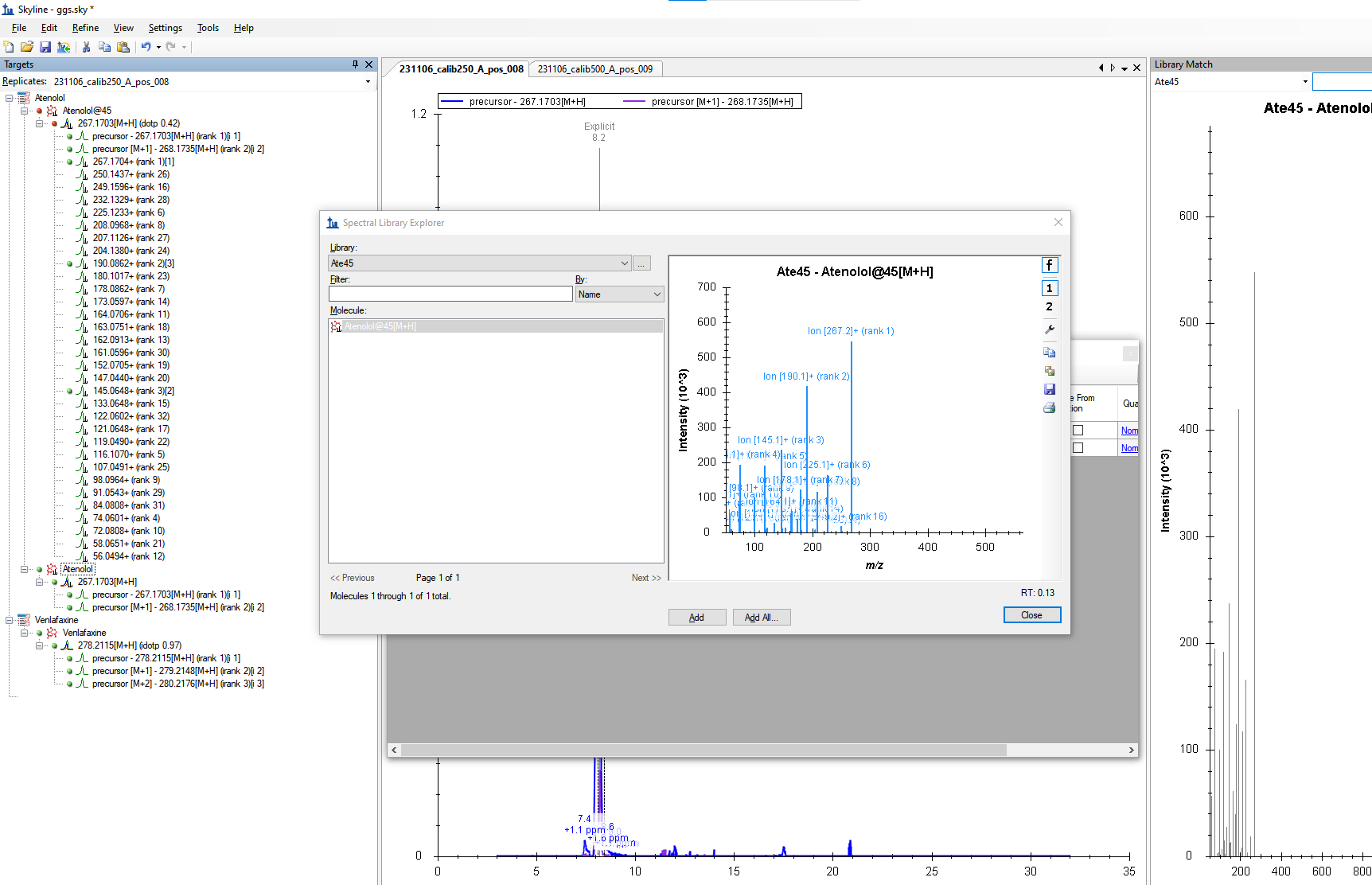1372x885 pixels.
Task: Open spectrum properties with the wrench icon
Action: pyautogui.click(x=1049, y=329)
